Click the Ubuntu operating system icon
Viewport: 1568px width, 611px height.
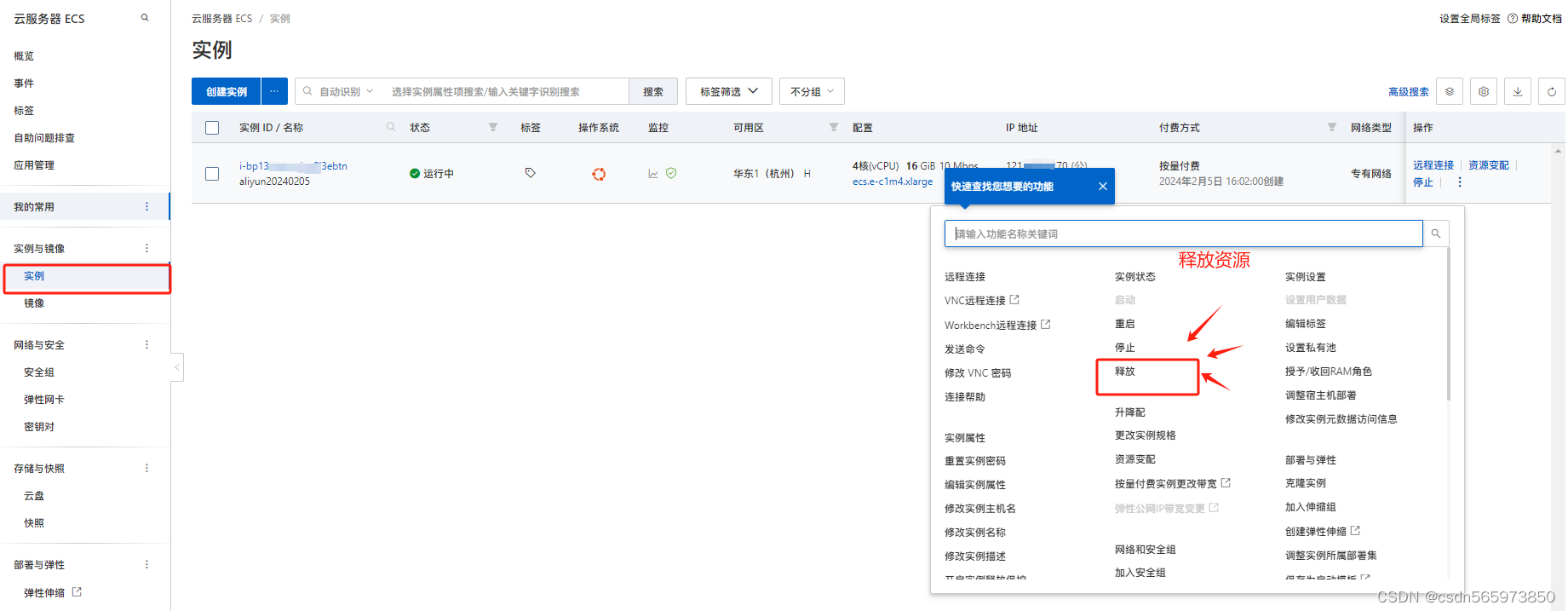click(x=599, y=174)
